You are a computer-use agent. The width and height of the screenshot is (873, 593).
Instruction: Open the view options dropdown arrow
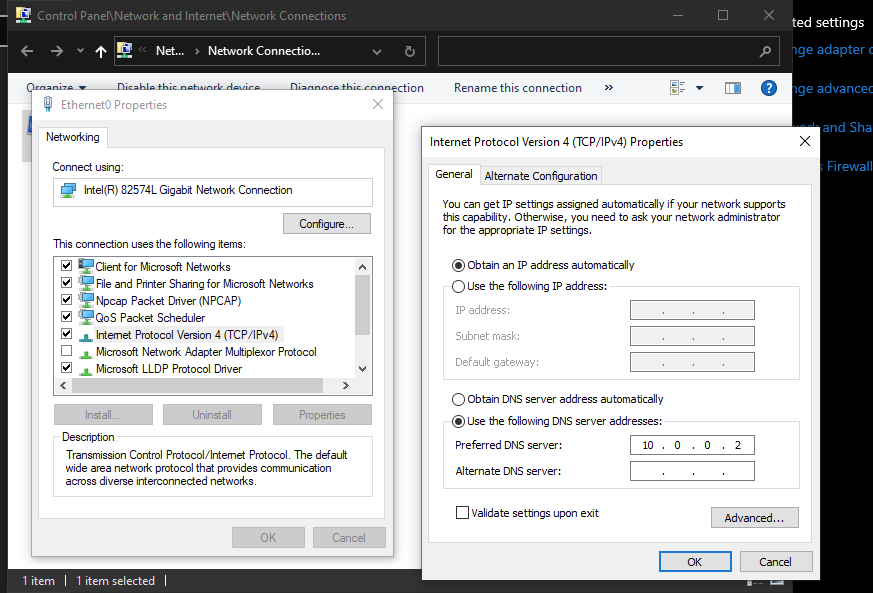click(x=700, y=88)
